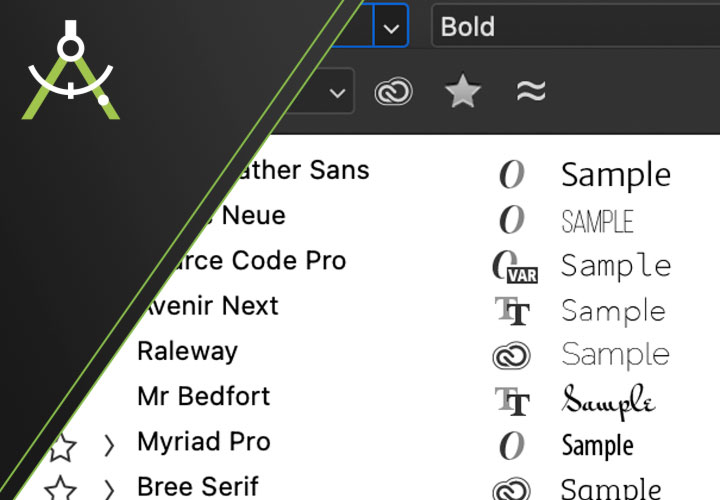
Task: Click the Bold font style field
Action: [576, 26]
